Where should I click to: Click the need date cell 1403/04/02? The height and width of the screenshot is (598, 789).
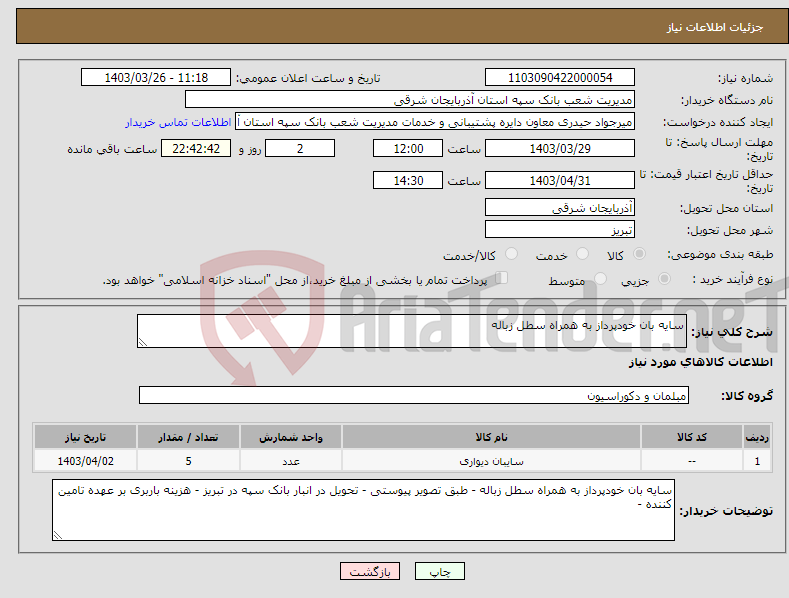85,461
